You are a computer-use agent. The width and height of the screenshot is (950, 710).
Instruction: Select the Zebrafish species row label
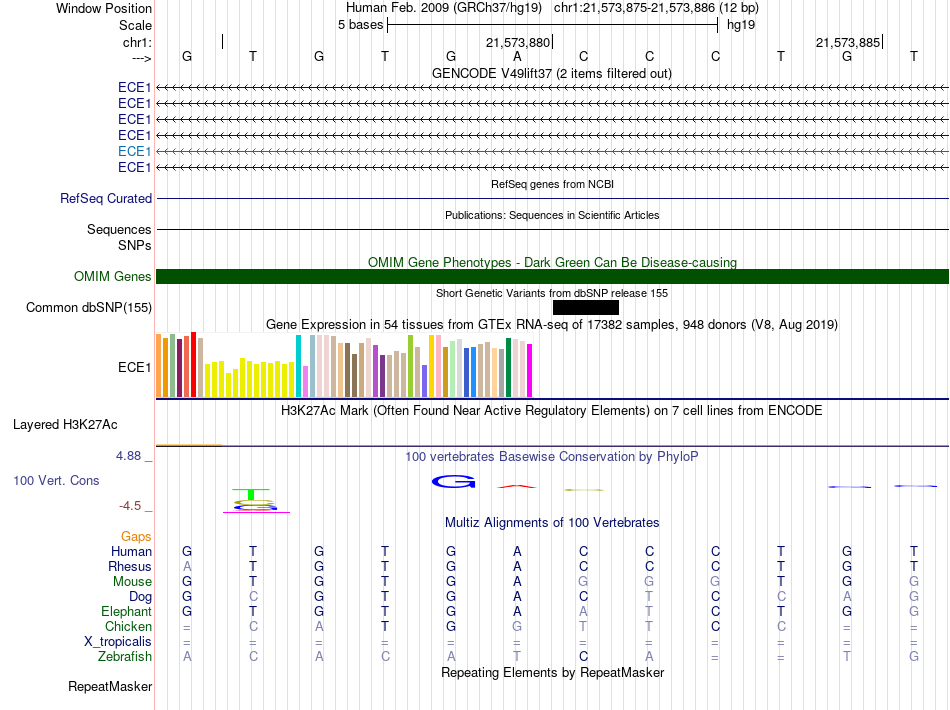pyautogui.click(x=126, y=657)
